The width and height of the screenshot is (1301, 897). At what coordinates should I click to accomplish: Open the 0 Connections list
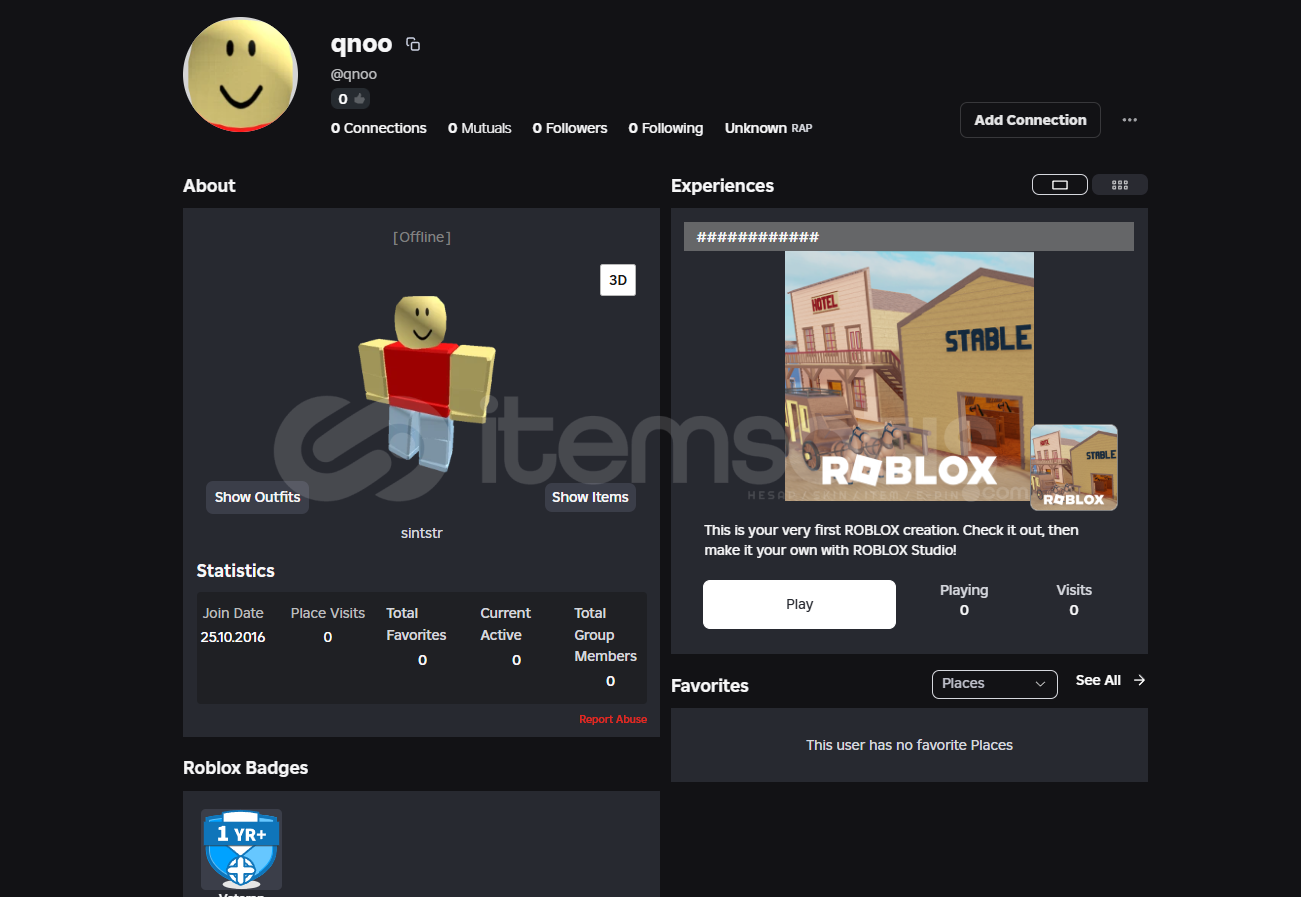pos(379,128)
